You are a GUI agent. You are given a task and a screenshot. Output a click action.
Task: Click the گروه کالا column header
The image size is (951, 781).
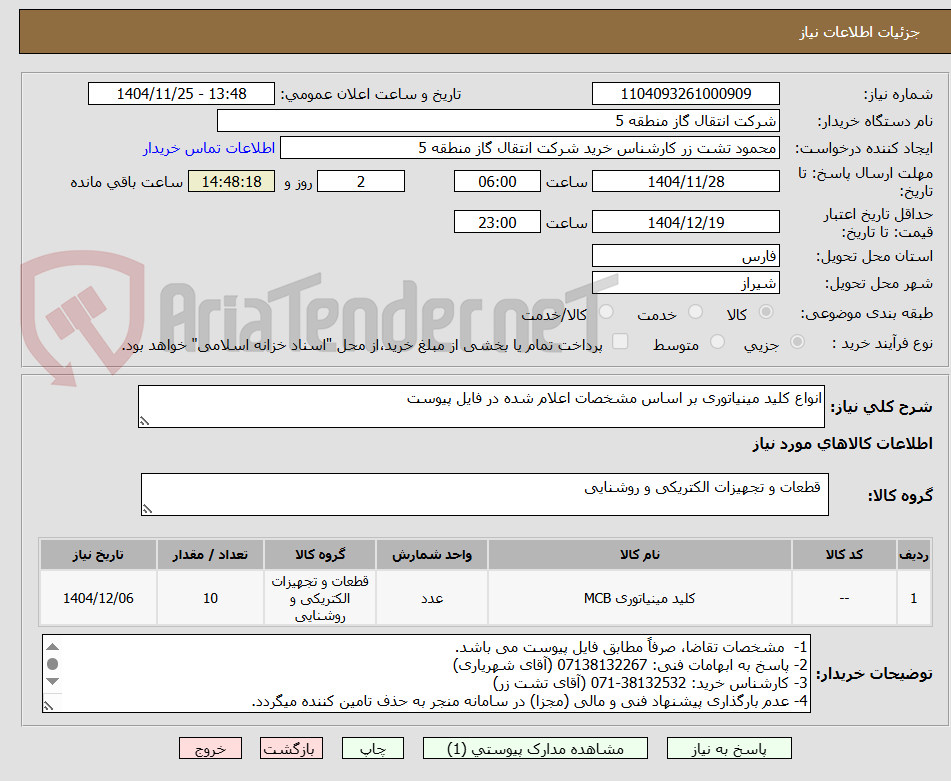(320, 555)
